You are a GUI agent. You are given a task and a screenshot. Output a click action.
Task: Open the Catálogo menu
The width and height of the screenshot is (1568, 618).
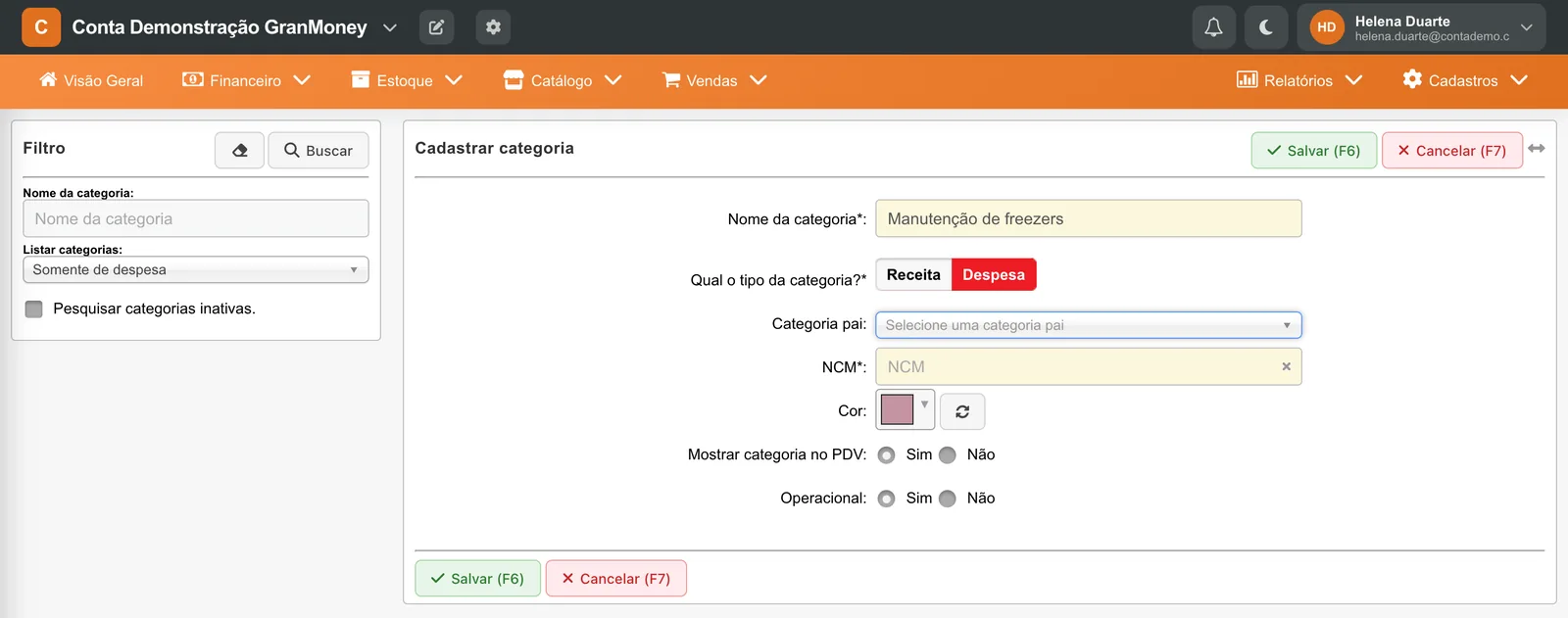pyautogui.click(x=563, y=80)
